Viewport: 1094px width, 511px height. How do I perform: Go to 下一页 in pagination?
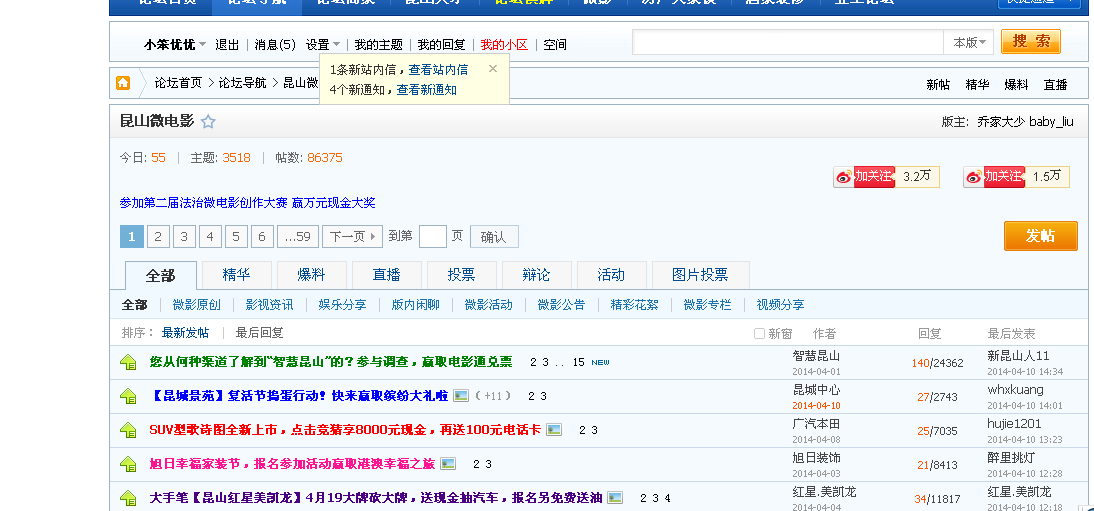pyautogui.click(x=352, y=237)
